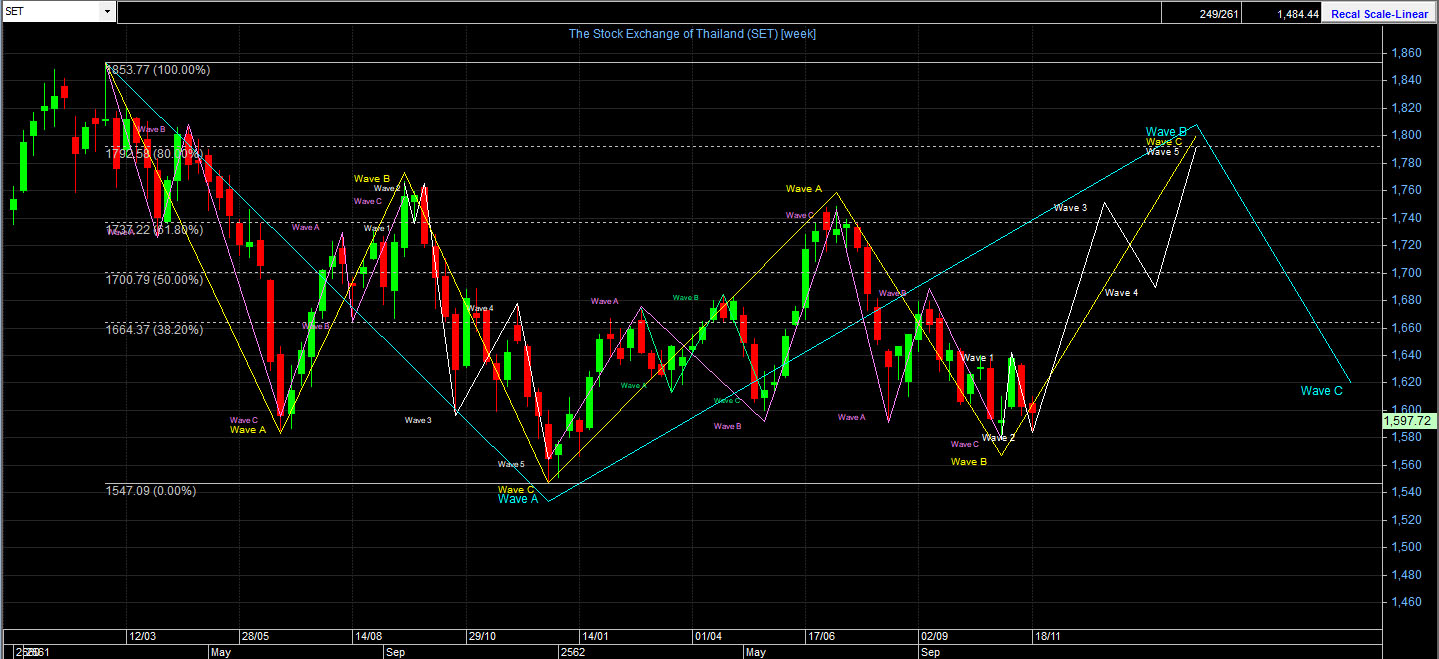Click the 1792.58 (80.00%) Fibonacci label
Viewport: 1439px width, 659px height.
pos(155,154)
